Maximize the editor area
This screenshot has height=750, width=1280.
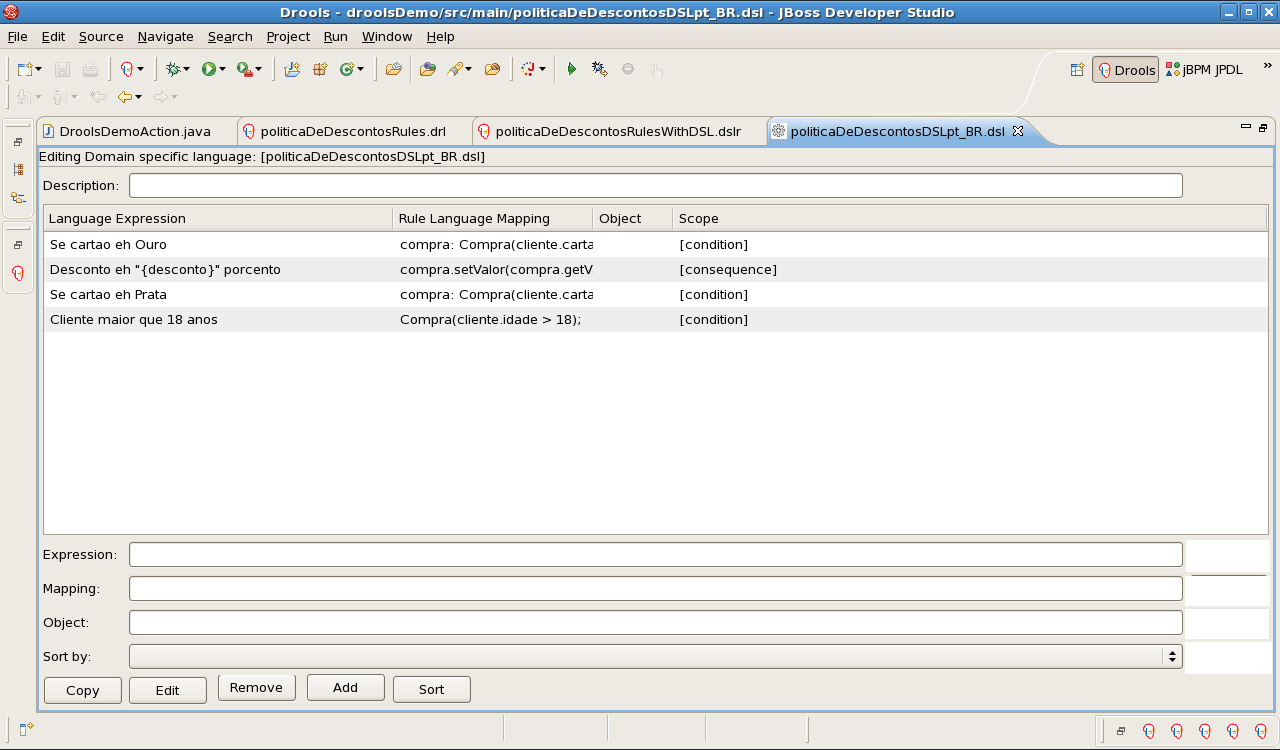(1263, 127)
